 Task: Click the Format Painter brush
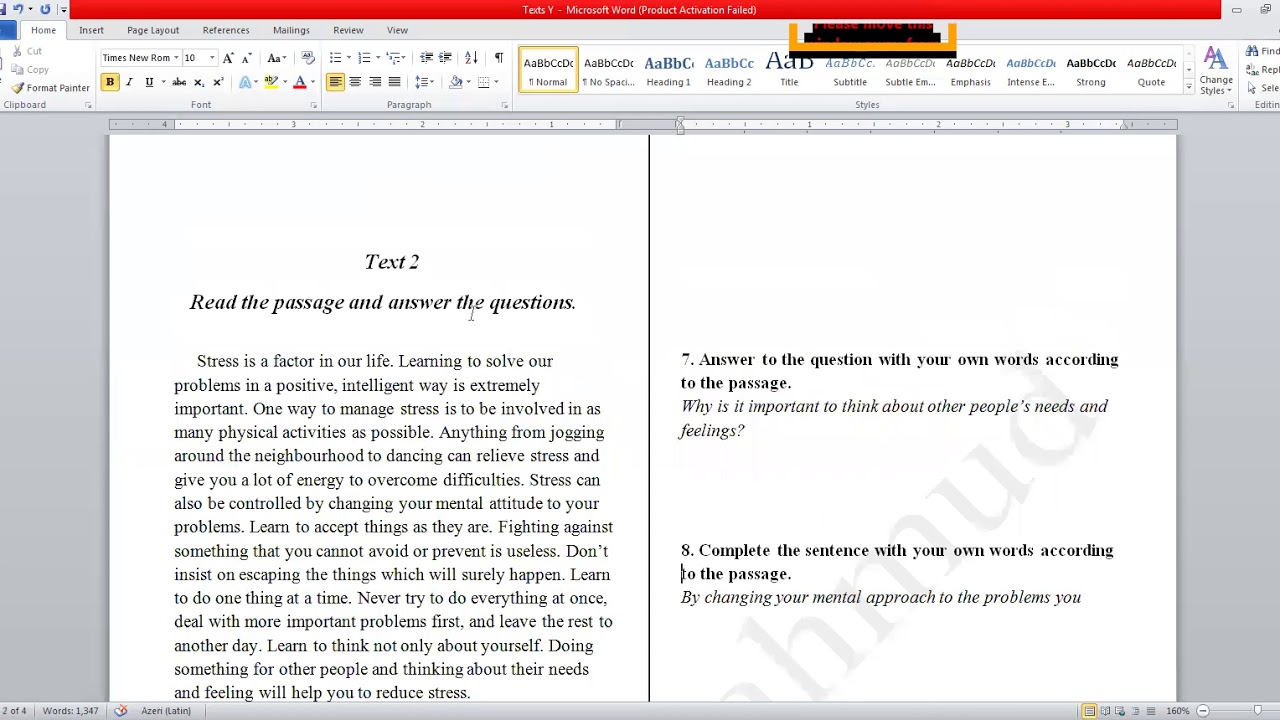[51, 88]
